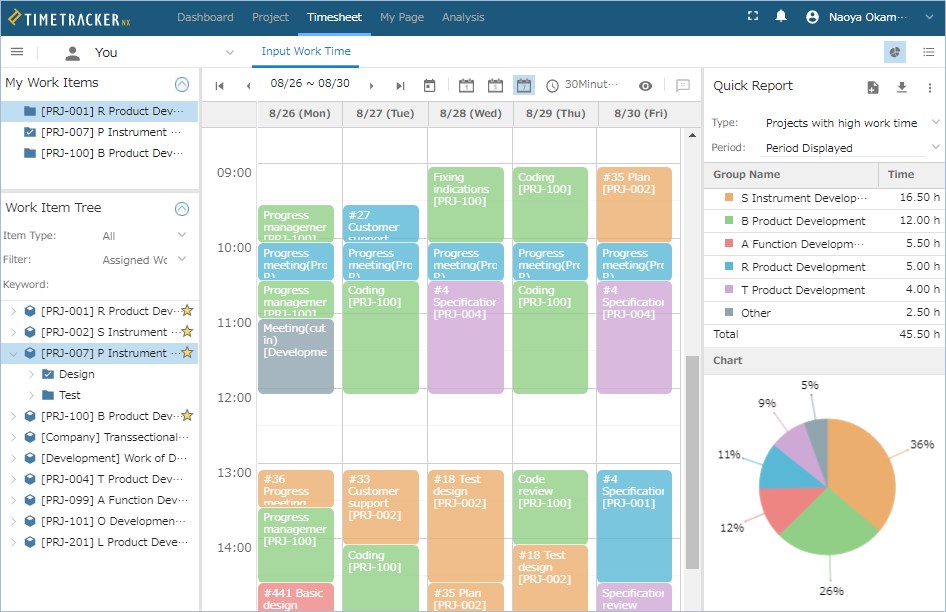Toggle checkbox for PRJ-007 in My Work Items
The height and width of the screenshot is (612, 946).
tap(29, 132)
